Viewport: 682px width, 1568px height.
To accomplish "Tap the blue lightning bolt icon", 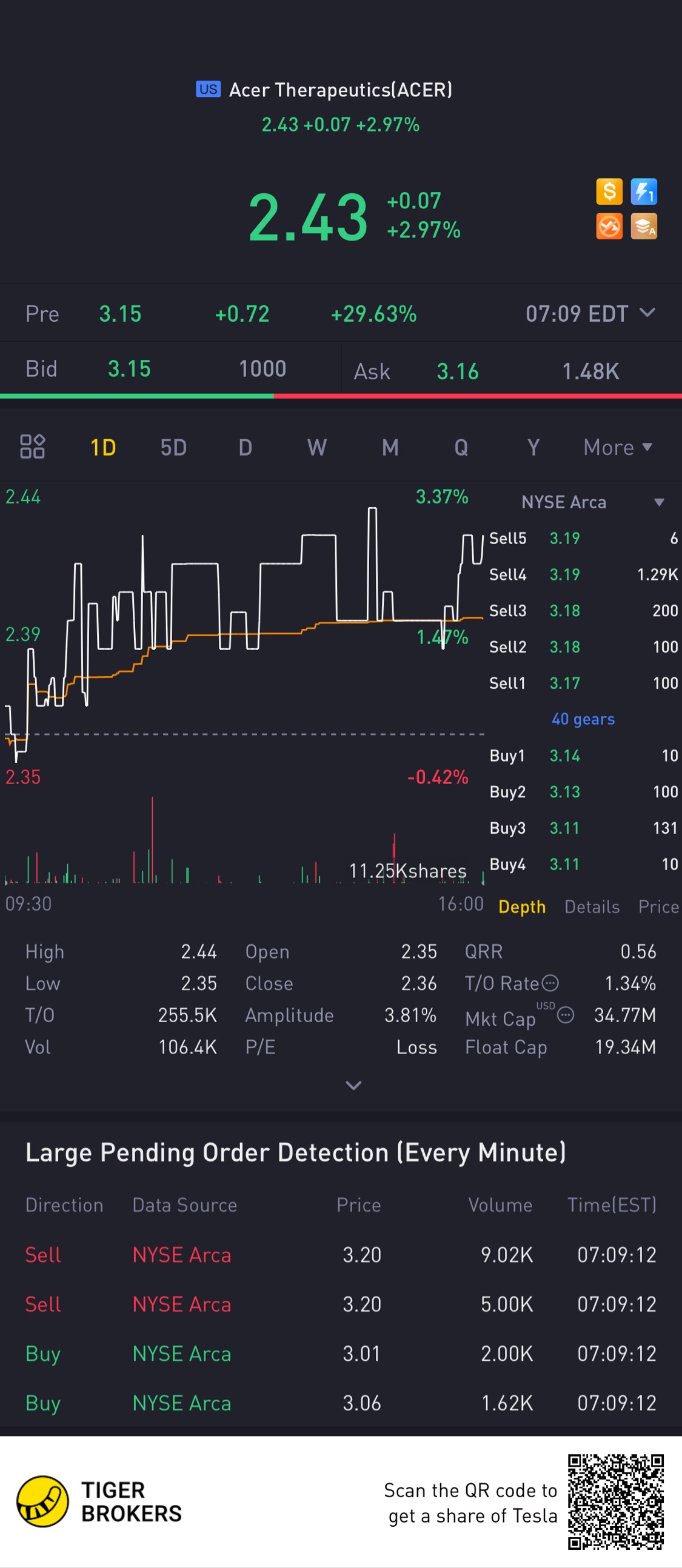I will click(x=644, y=191).
